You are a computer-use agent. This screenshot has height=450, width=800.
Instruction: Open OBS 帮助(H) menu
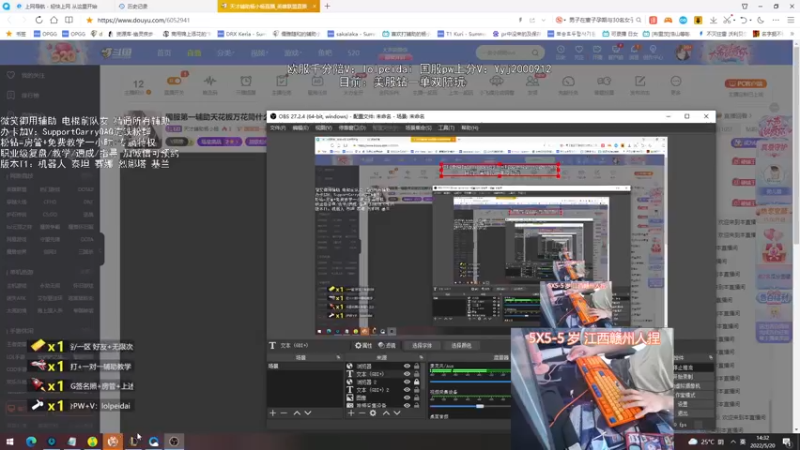point(469,128)
